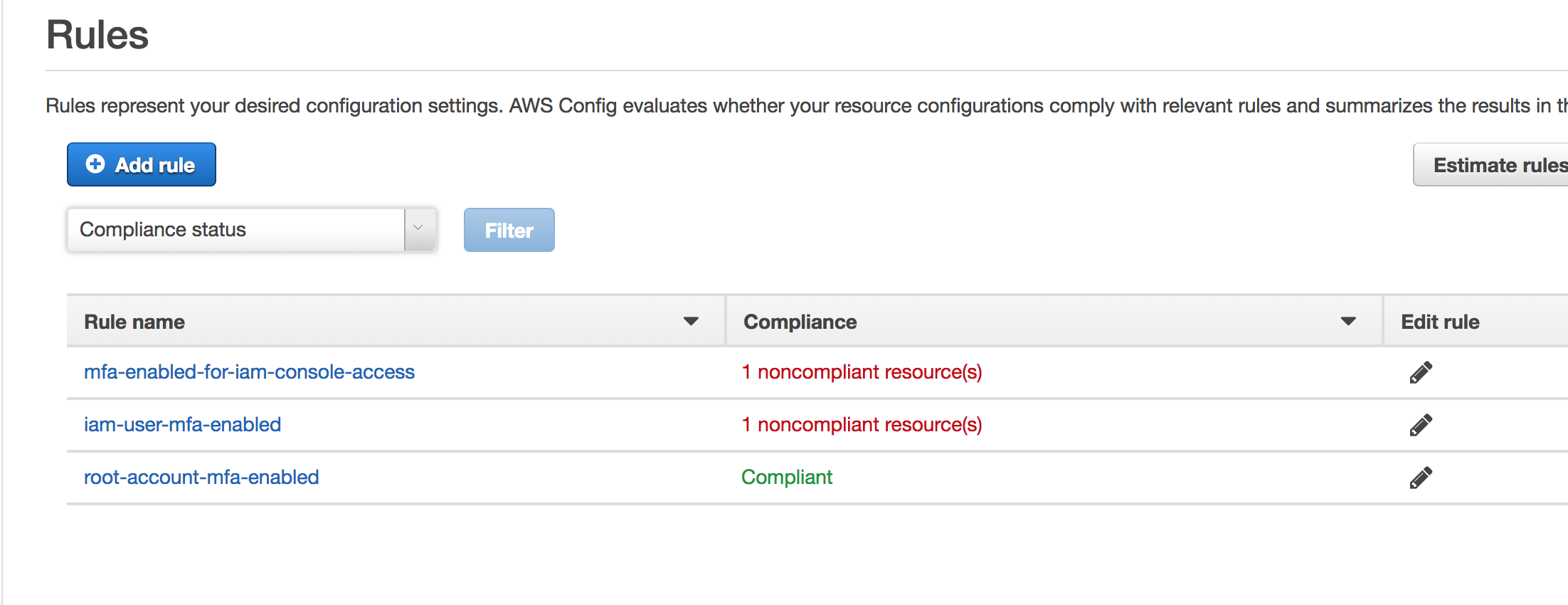Click the chevron of Compliance status selector

418,229
